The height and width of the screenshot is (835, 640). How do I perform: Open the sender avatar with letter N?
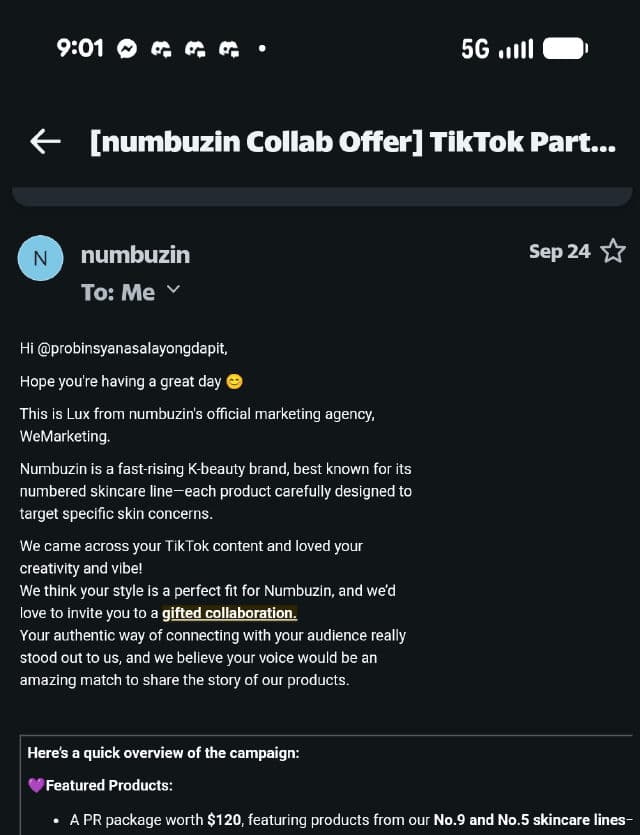pos(41,258)
